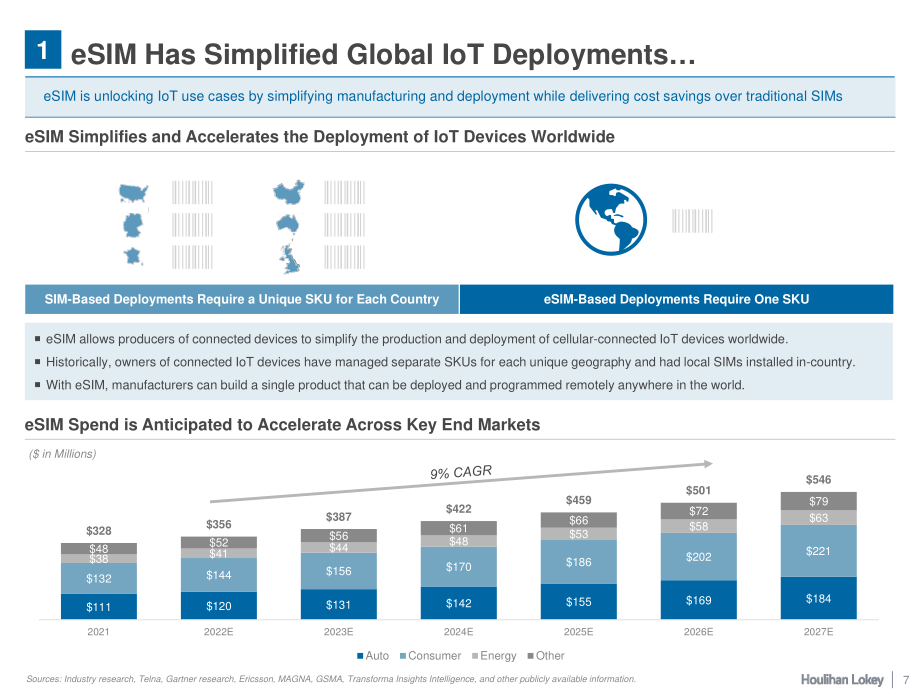Click the Other legend color swatch
Screen dimensions: 920x690
pos(531,656)
